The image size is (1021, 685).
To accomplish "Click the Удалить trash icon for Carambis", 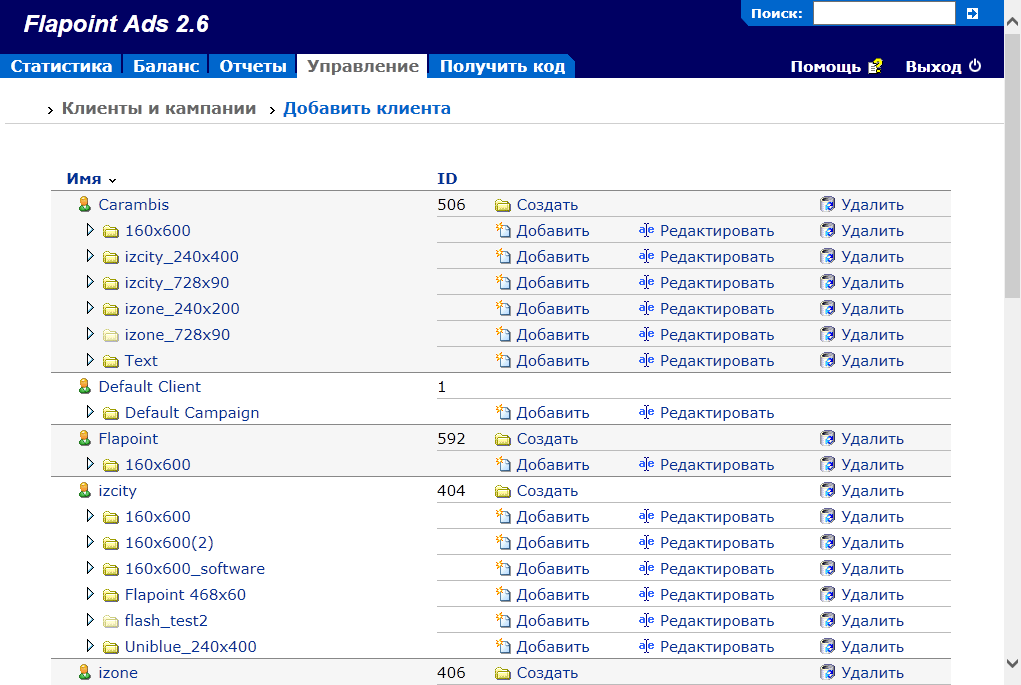I will [828, 204].
